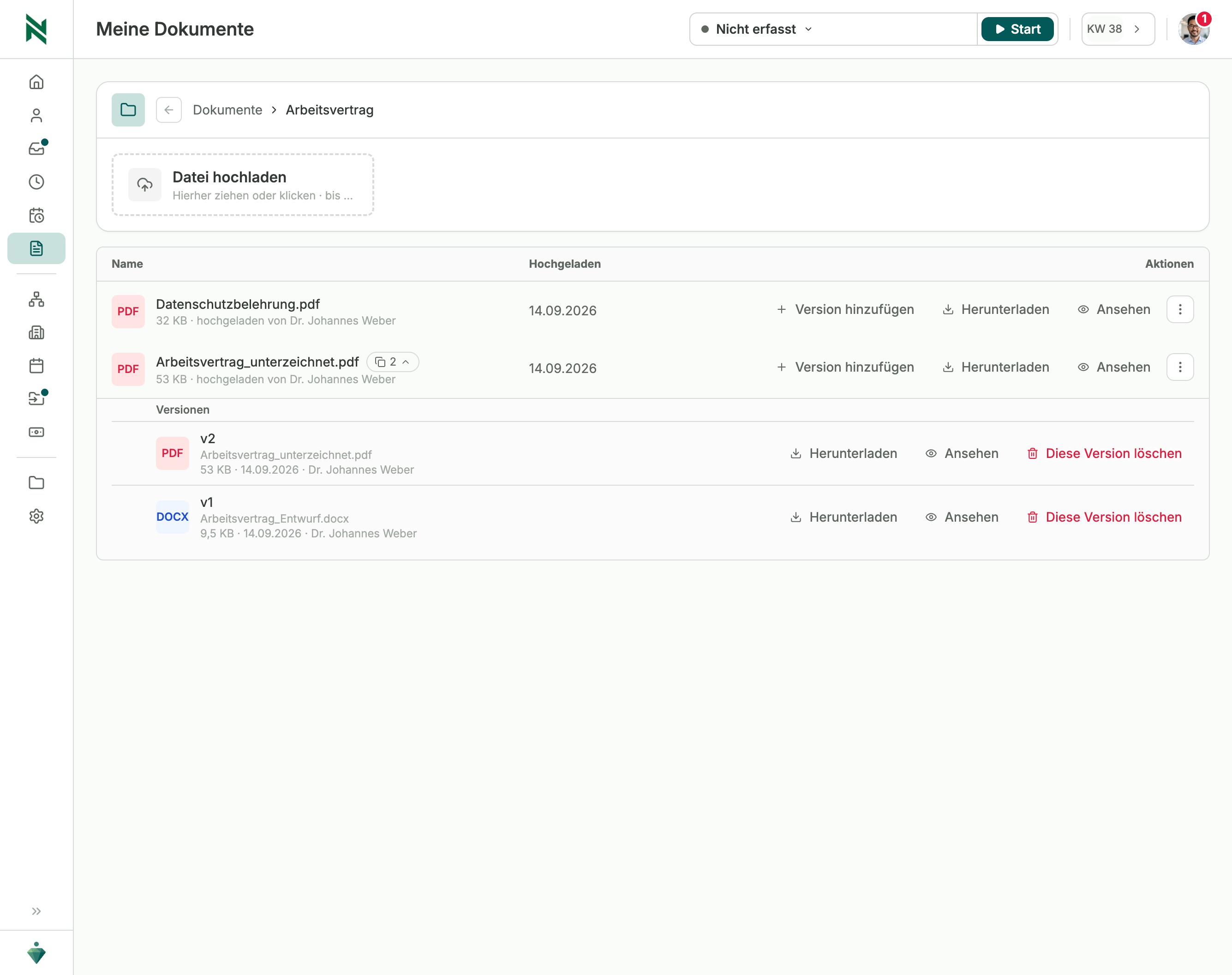Click the gem icon at sidebar bottom

pos(36,953)
